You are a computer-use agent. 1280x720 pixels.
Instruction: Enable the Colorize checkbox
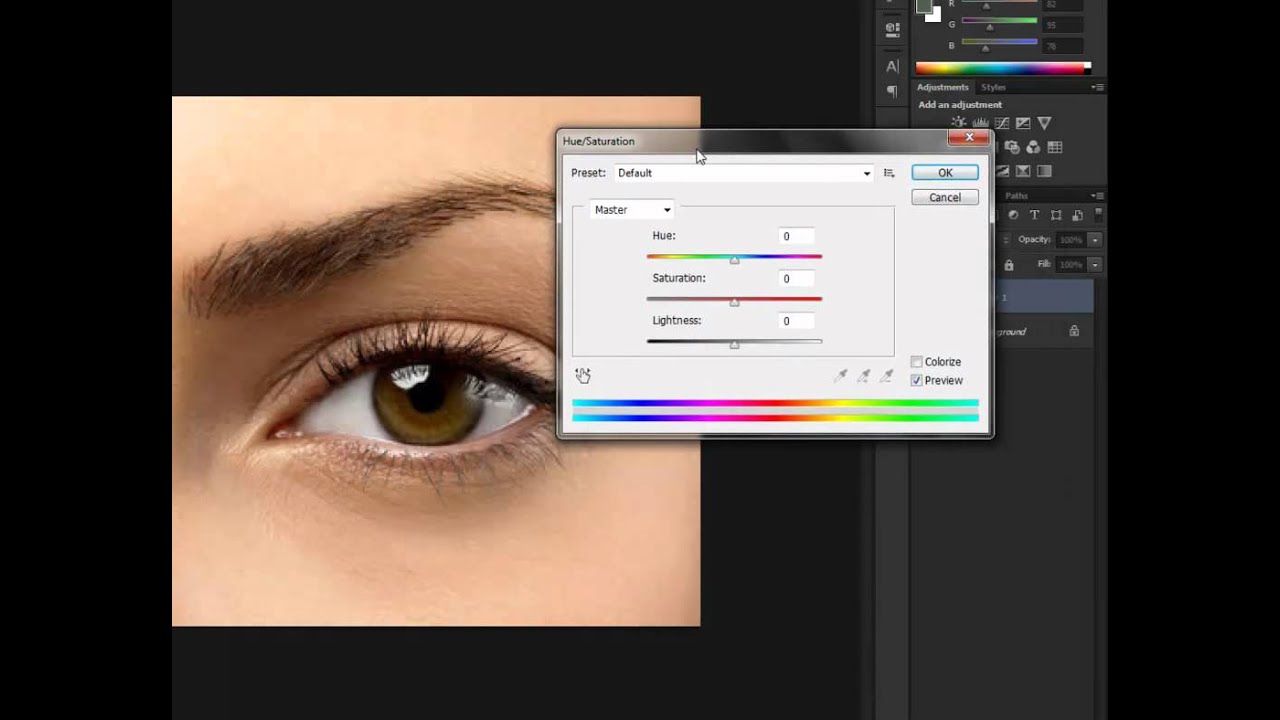[x=916, y=362]
